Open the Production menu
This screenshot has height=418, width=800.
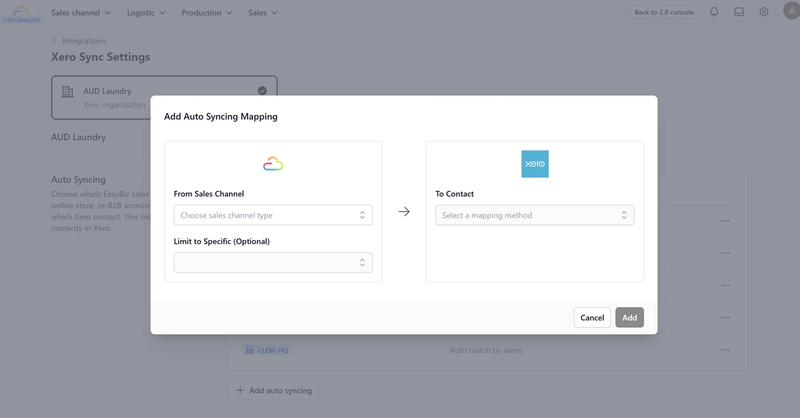click(x=207, y=13)
